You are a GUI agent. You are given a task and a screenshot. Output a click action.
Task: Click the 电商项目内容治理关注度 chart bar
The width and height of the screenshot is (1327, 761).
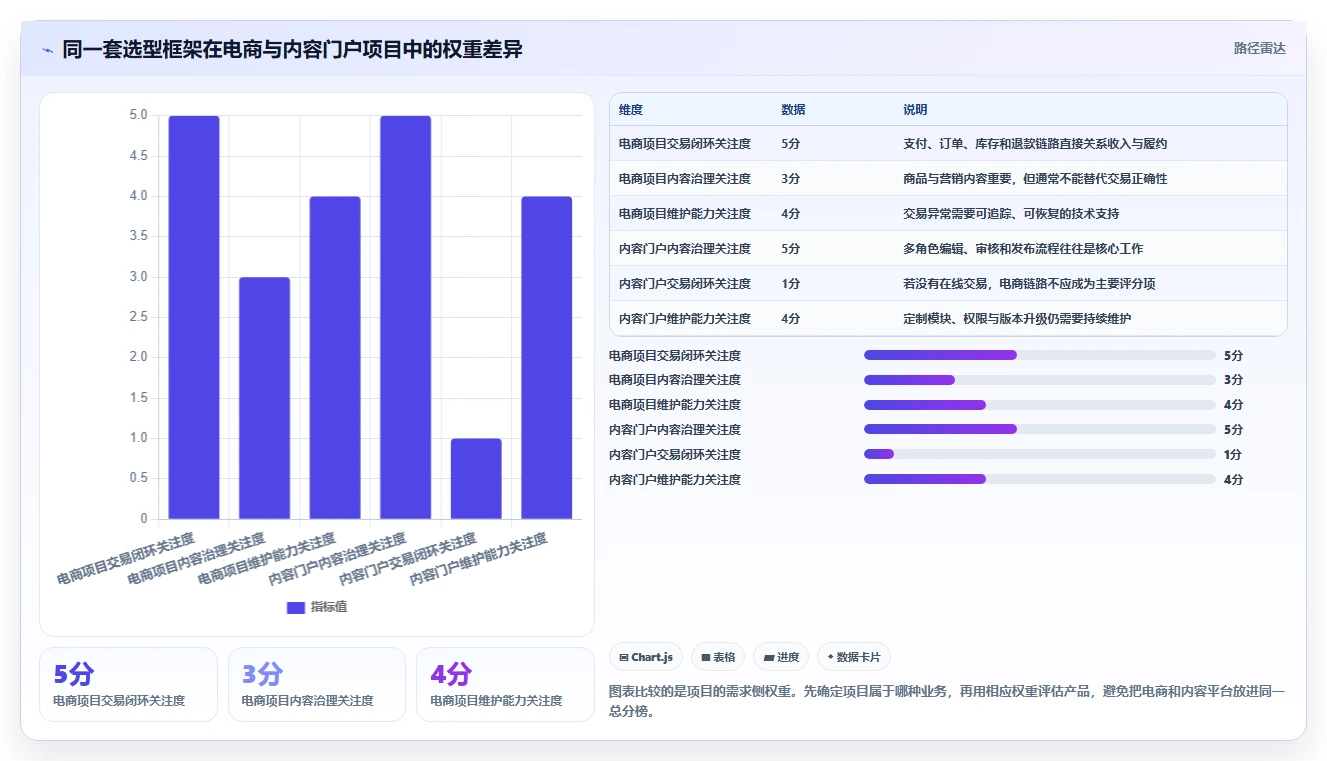click(264, 398)
